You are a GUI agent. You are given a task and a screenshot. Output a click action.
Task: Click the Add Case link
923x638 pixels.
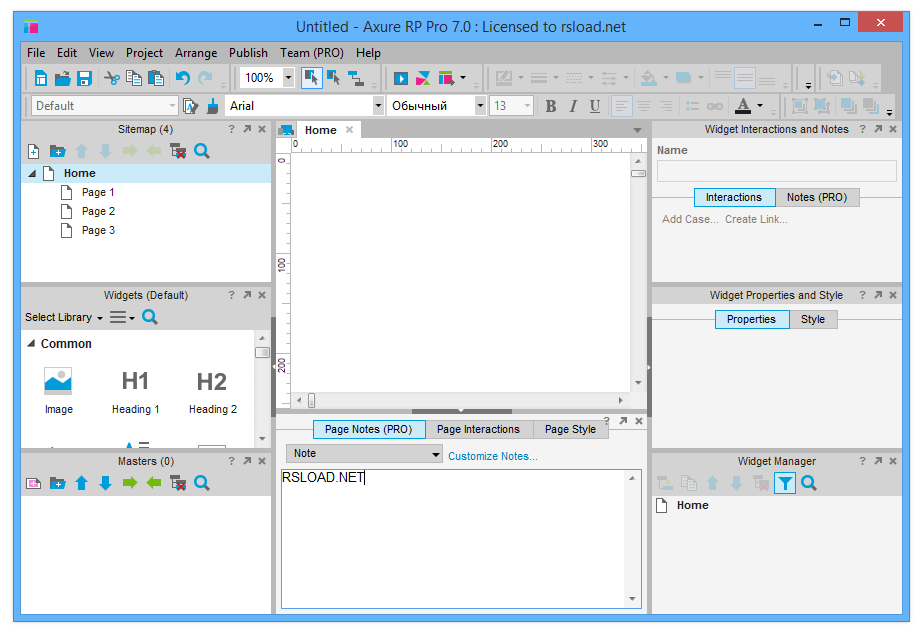pyautogui.click(x=690, y=219)
